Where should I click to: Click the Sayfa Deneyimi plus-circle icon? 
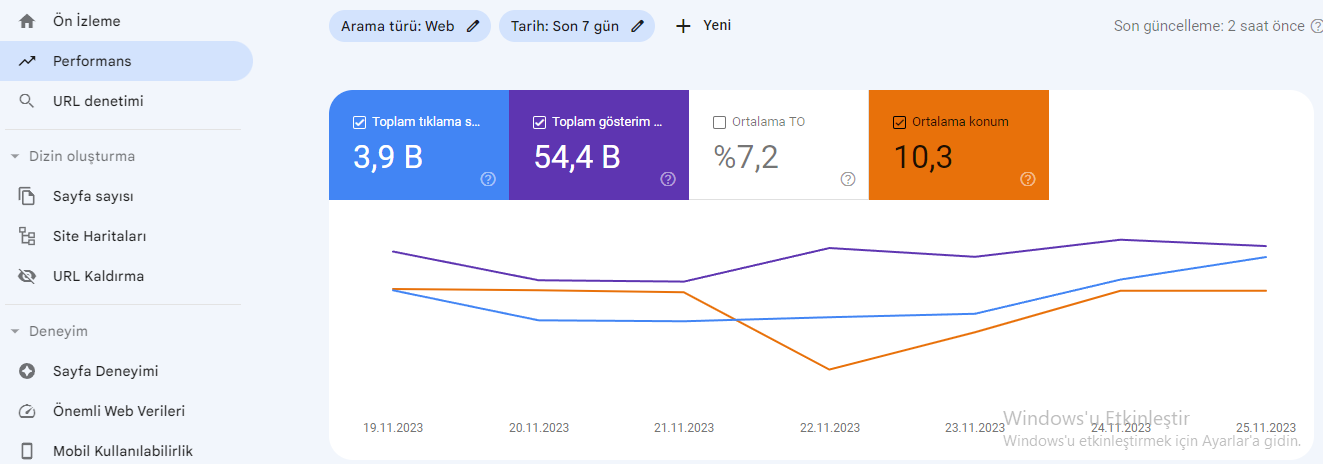(x=27, y=371)
